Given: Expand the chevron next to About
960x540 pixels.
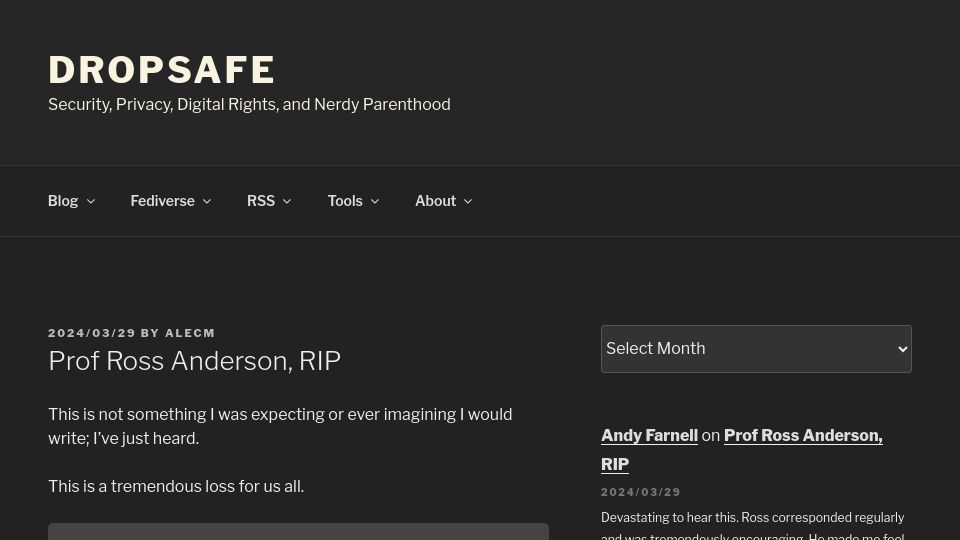Looking at the screenshot, I should [x=468, y=201].
